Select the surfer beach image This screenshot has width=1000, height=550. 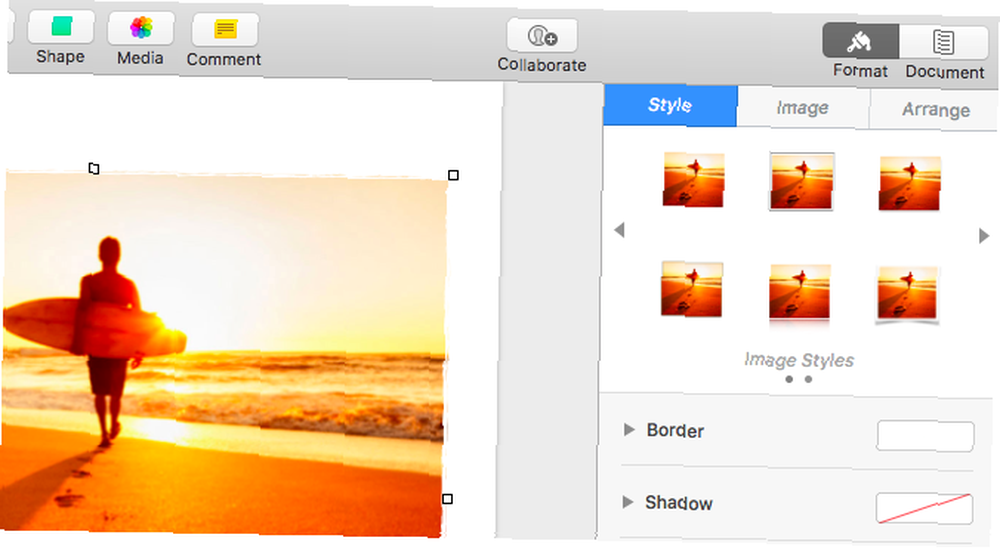click(223, 354)
